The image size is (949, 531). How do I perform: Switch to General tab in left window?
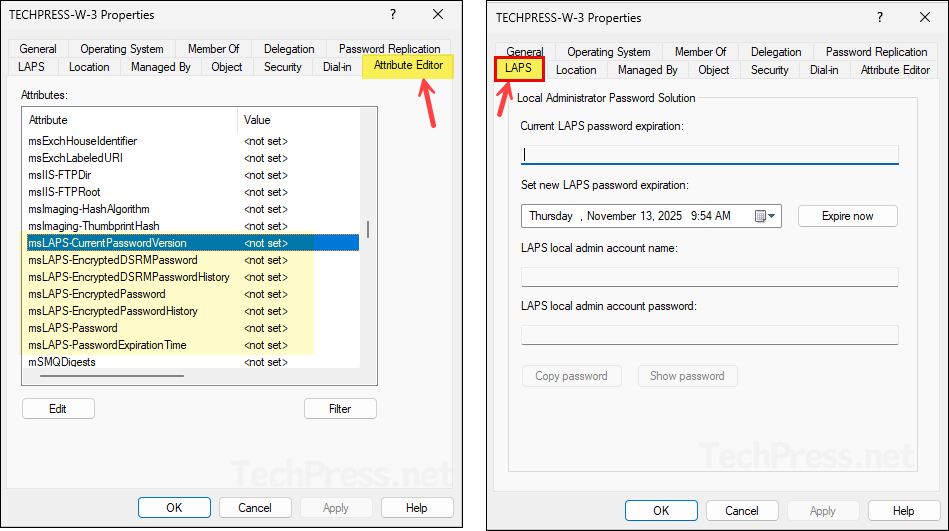[38, 48]
